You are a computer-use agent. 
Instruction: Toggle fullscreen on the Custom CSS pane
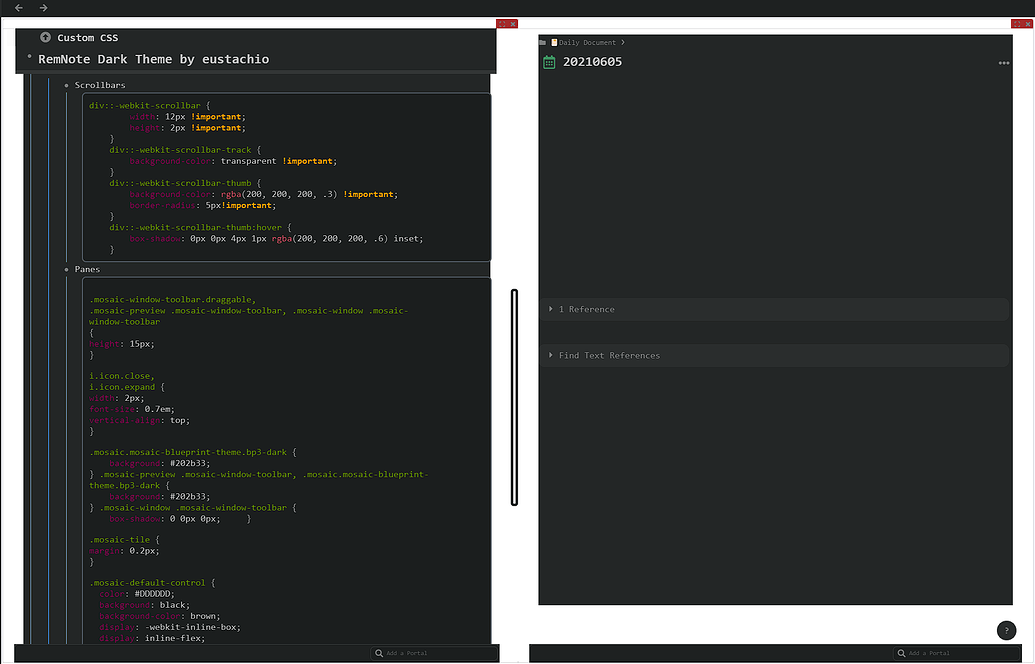(x=503, y=23)
